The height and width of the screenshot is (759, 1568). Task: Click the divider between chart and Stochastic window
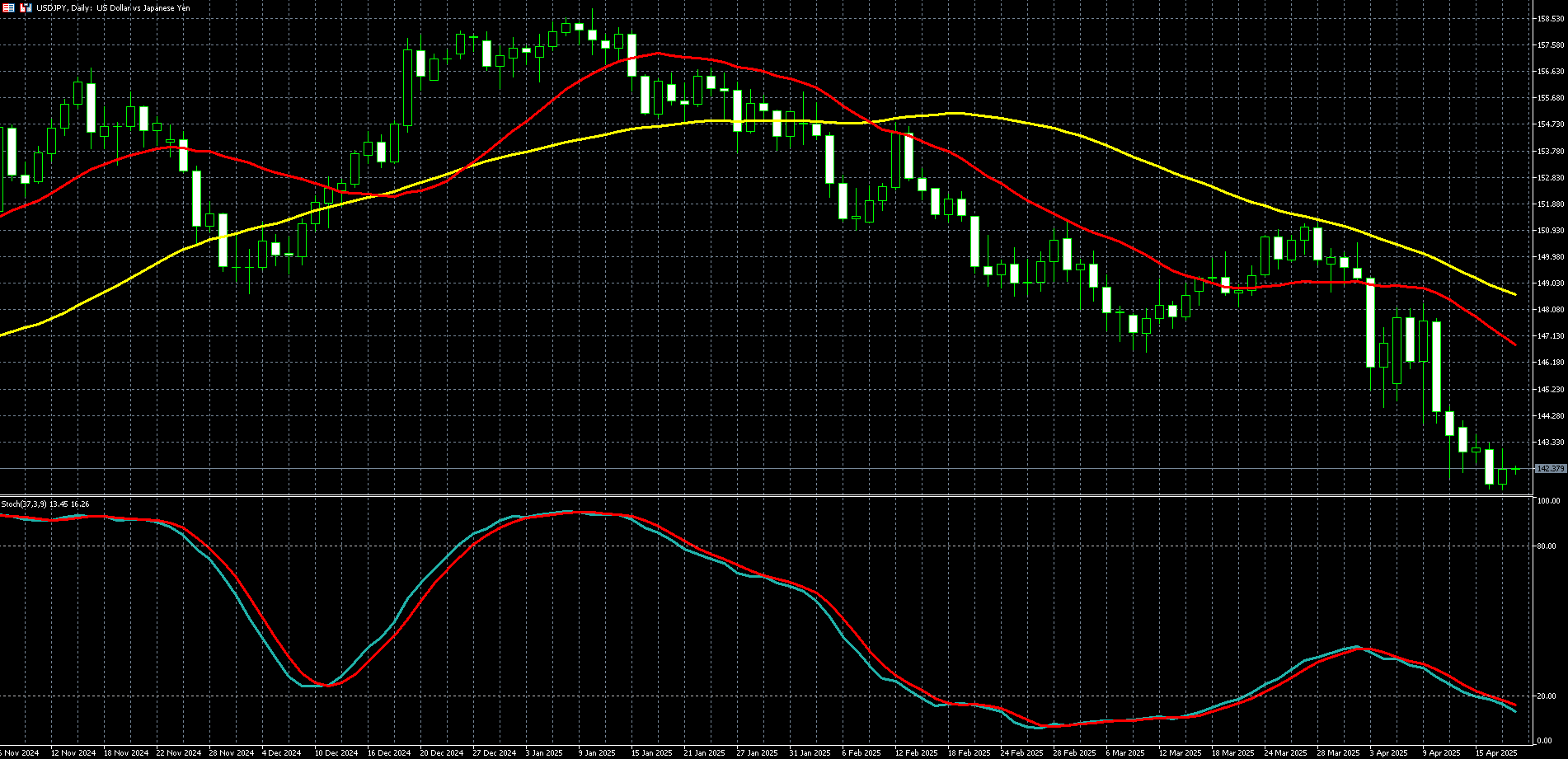767,495
